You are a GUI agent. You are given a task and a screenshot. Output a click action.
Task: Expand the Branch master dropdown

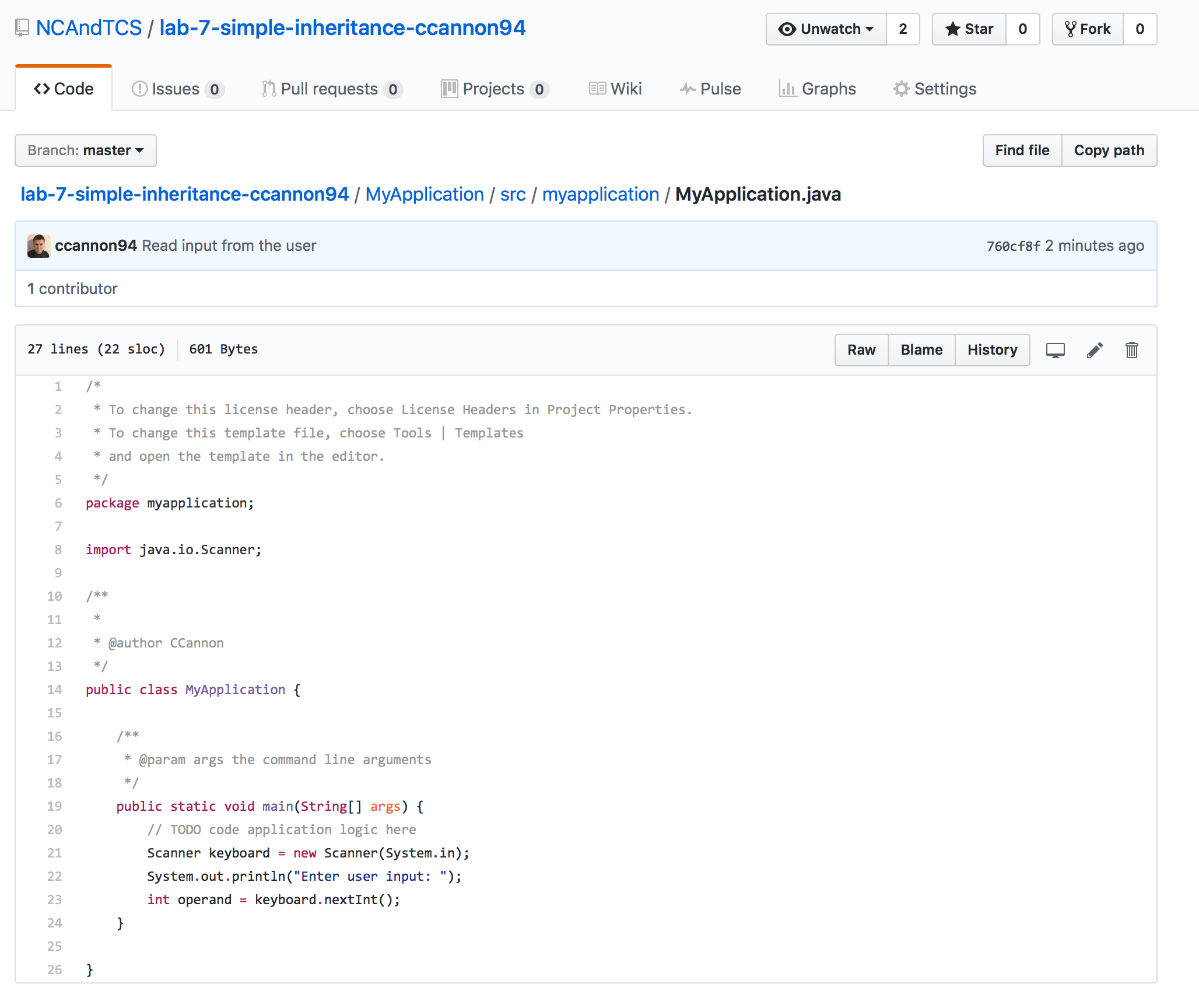coord(86,150)
